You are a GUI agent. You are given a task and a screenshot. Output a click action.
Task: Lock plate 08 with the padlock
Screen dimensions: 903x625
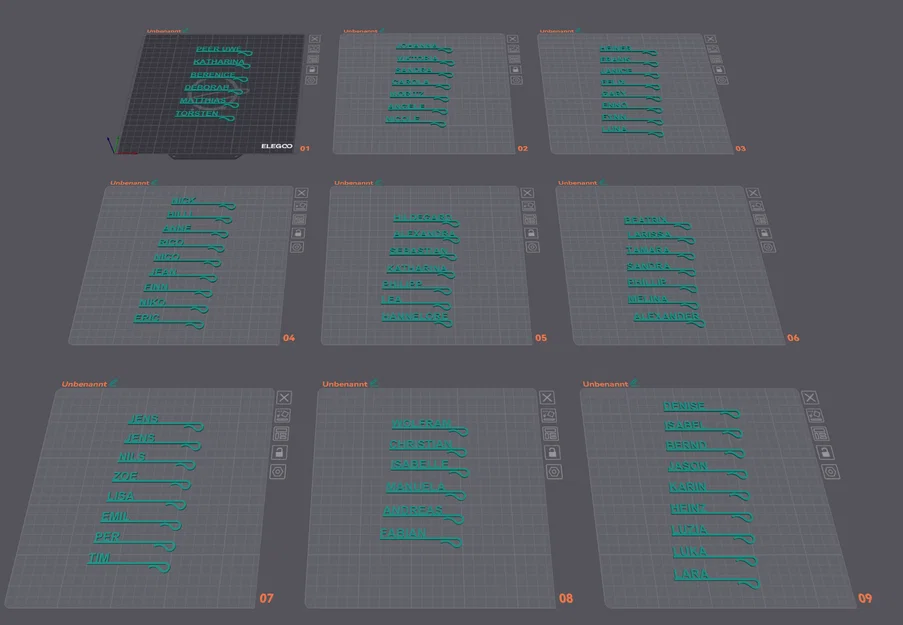pos(552,452)
